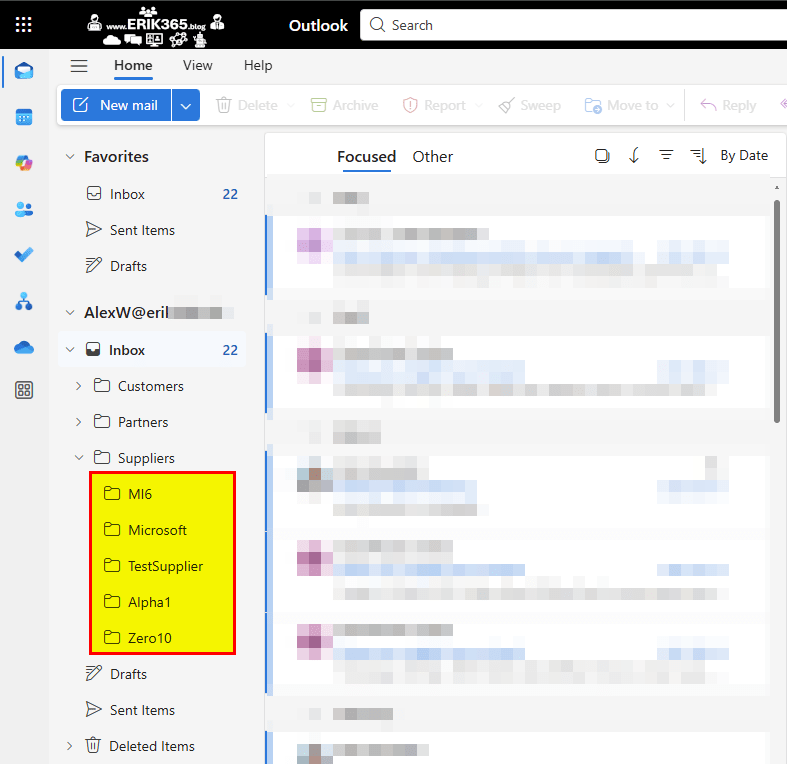
Task: Open the TestSupplier folder
Action: [x=165, y=566]
